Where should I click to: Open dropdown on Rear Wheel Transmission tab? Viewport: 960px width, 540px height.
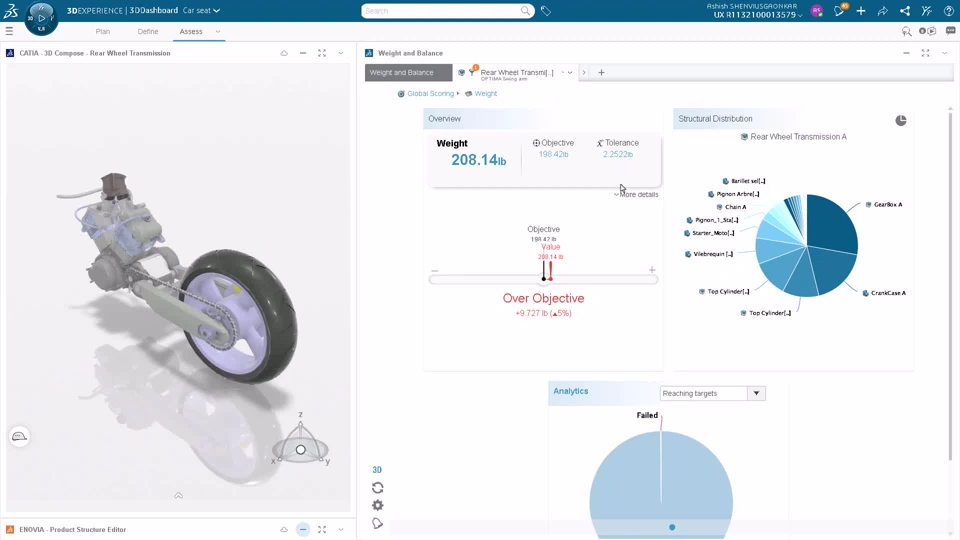[x=570, y=72]
